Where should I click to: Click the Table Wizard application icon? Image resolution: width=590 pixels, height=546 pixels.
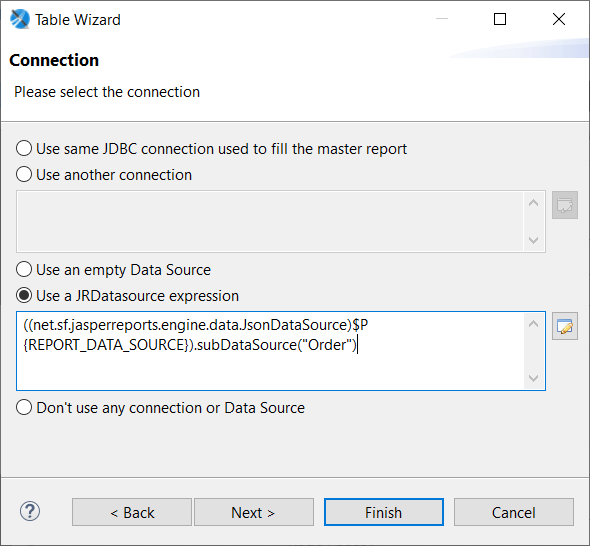tap(20, 19)
